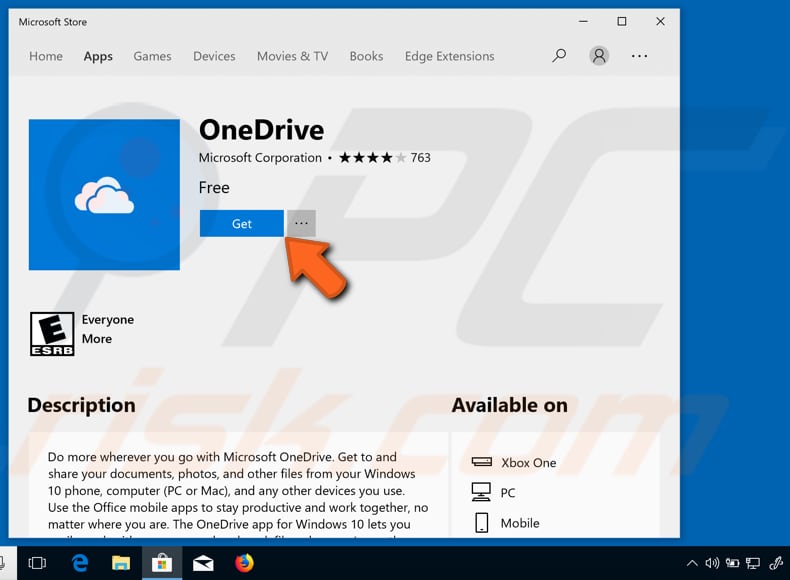The image size is (790, 580).
Task: Click the battery power tray icon
Action: coord(732,563)
